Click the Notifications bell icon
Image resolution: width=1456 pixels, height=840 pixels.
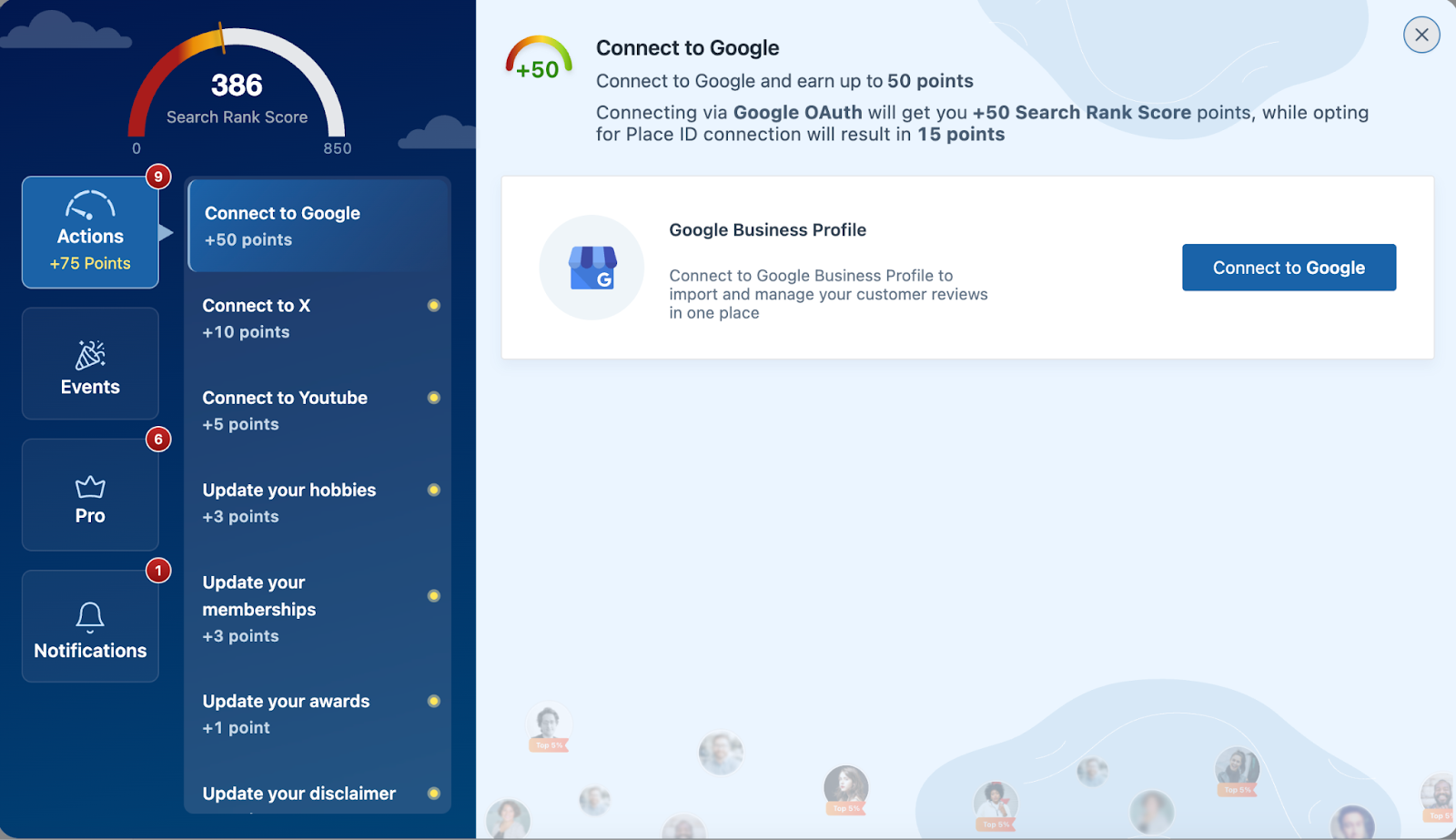pyautogui.click(x=90, y=618)
